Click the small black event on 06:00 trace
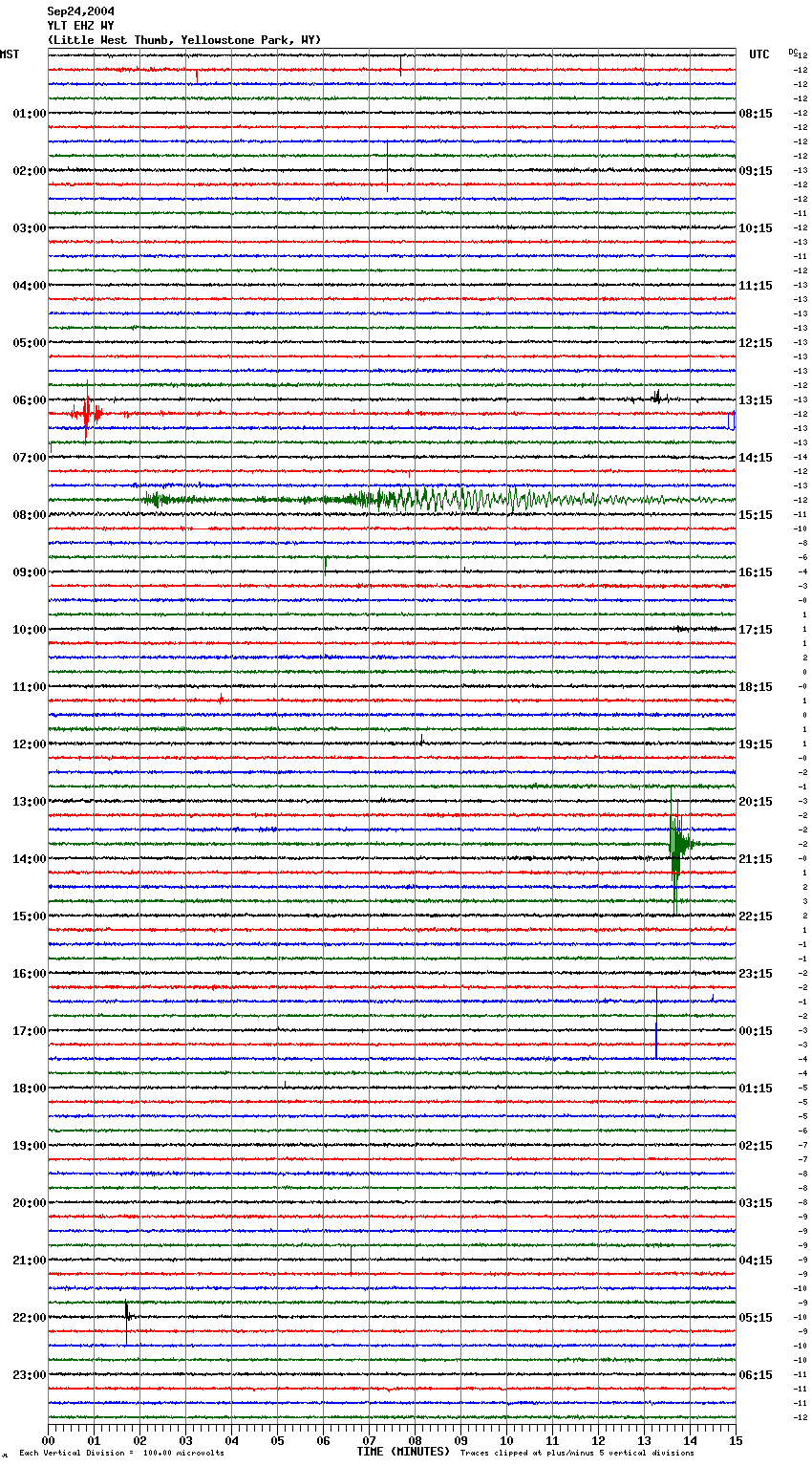The width and height of the screenshot is (812, 1466). [x=657, y=397]
